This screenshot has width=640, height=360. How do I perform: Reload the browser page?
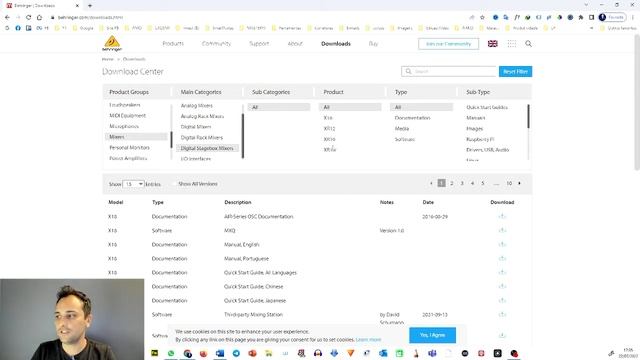click(28, 17)
